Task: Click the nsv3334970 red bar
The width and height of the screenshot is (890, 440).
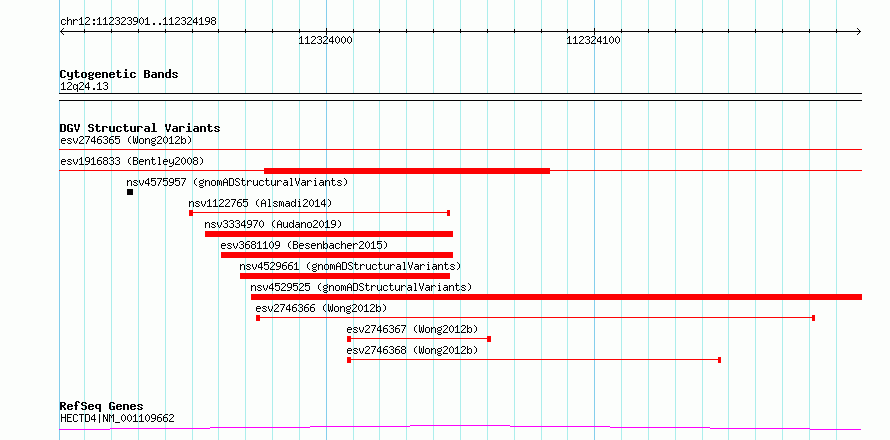Action: (329, 234)
